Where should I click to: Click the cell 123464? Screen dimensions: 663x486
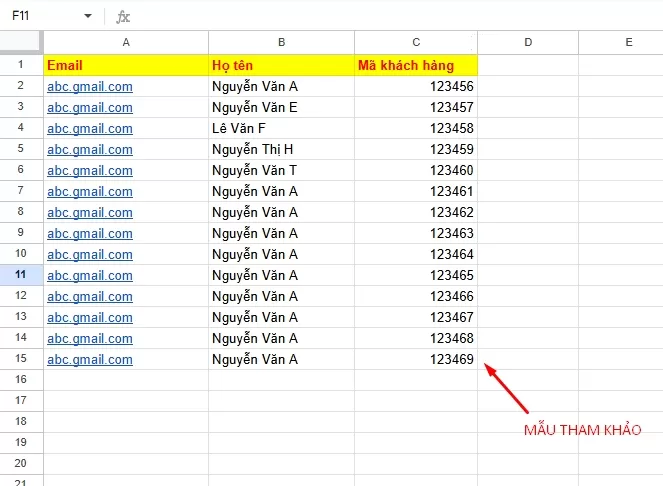[416, 254]
